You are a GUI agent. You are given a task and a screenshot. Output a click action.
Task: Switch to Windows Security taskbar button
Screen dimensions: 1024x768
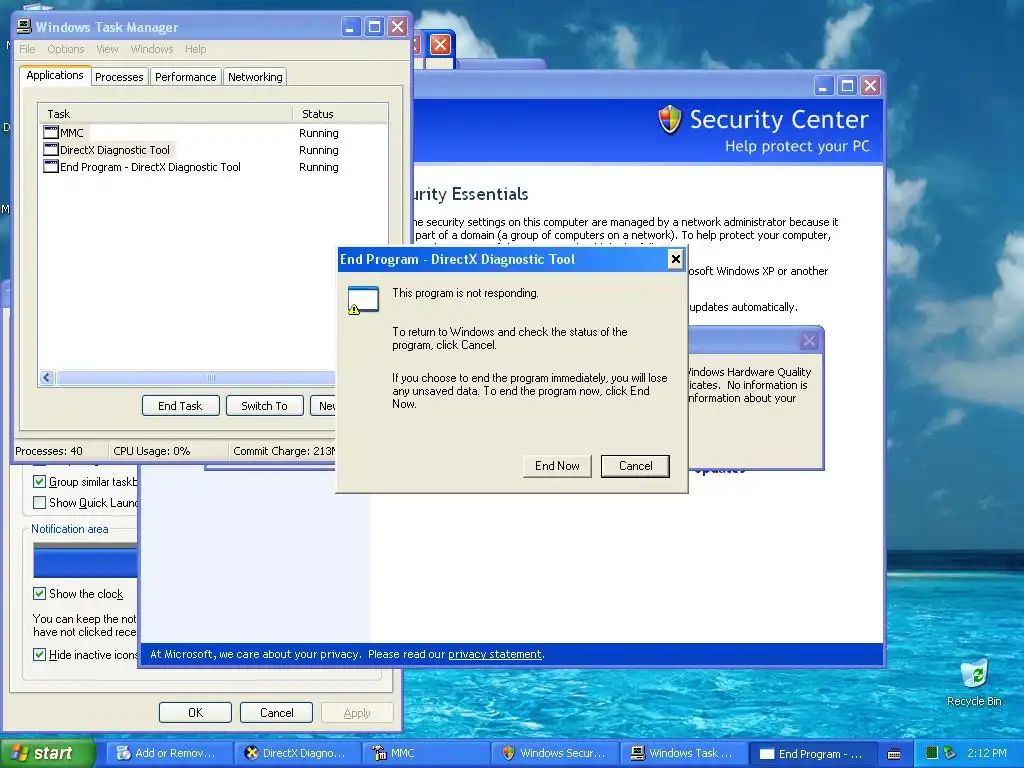point(554,753)
